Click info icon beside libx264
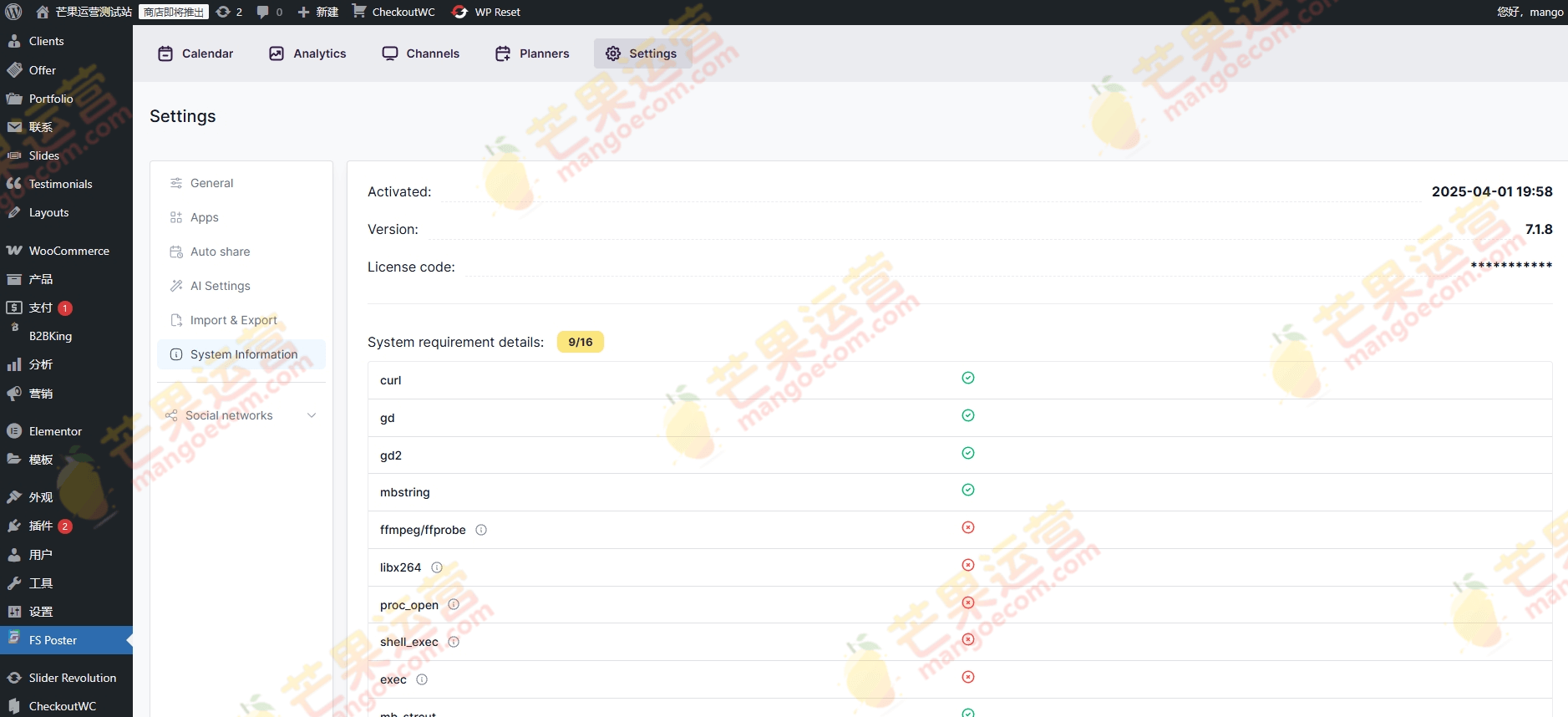The width and height of the screenshot is (1568, 717). (x=437, y=567)
